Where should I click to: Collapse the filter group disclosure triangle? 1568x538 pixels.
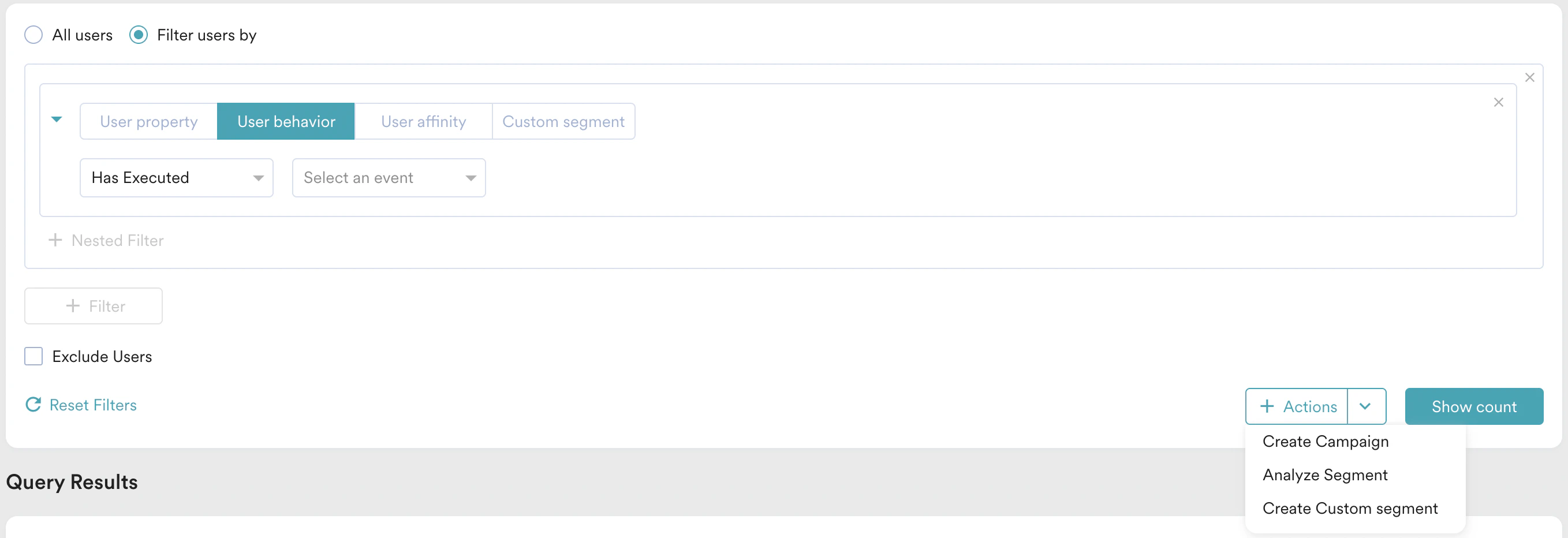tap(58, 120)
